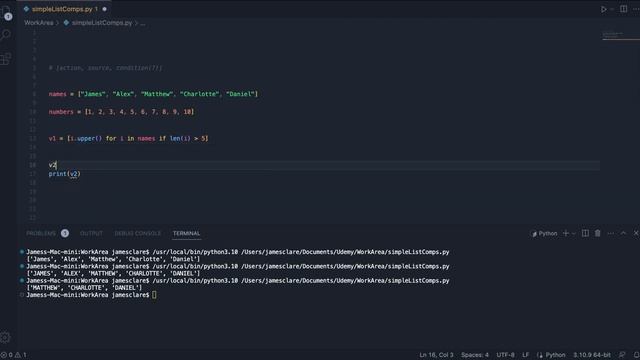This screenshot has height=360, width=640.
Task: Run the Python file with play icon
Action: point(603,9)
